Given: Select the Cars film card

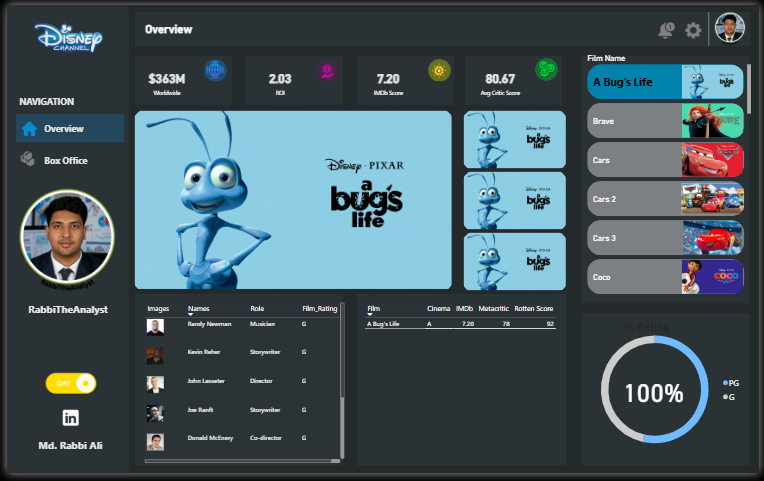Looking at the screenshot, I should point(665,160).
